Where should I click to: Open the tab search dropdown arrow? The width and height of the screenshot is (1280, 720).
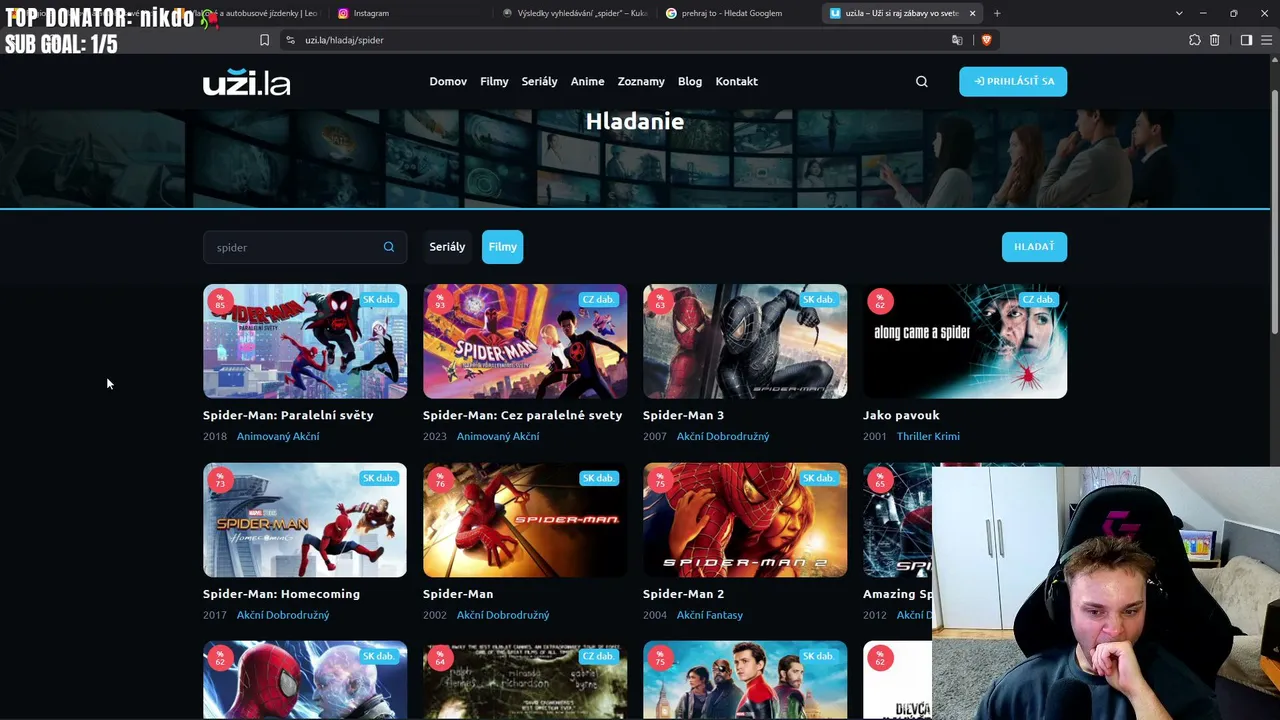point(1179,13)
